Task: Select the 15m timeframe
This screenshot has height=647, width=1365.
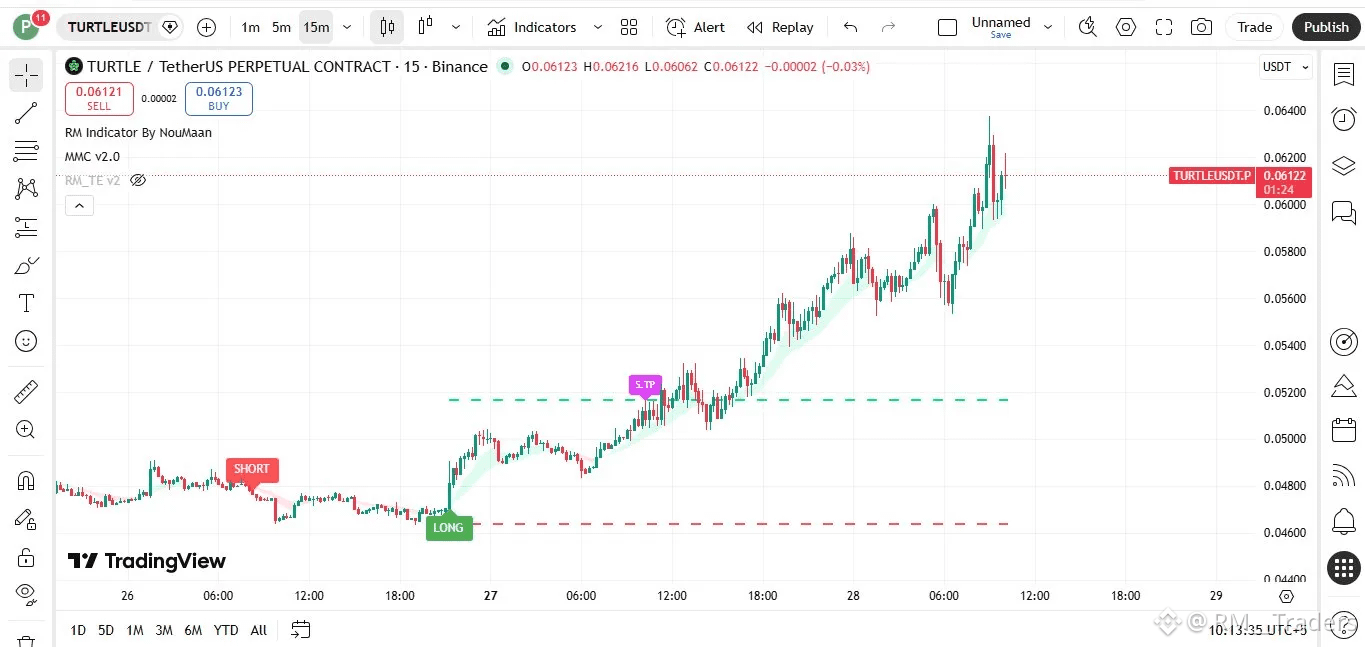Action: (x=316, y=27)
